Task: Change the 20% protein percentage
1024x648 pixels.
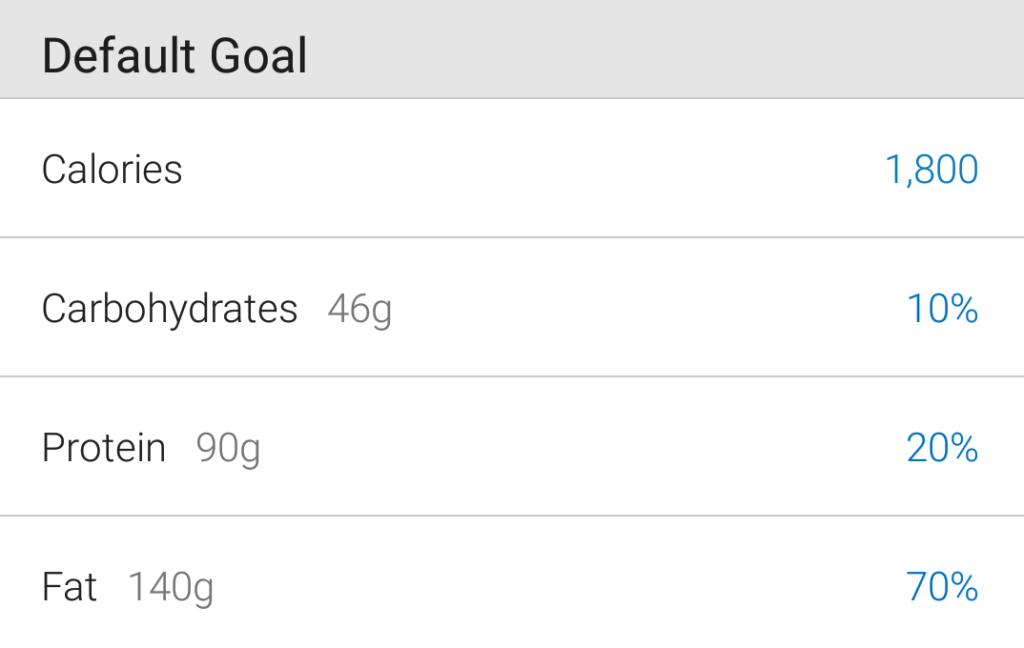Action: coord(942,448)
